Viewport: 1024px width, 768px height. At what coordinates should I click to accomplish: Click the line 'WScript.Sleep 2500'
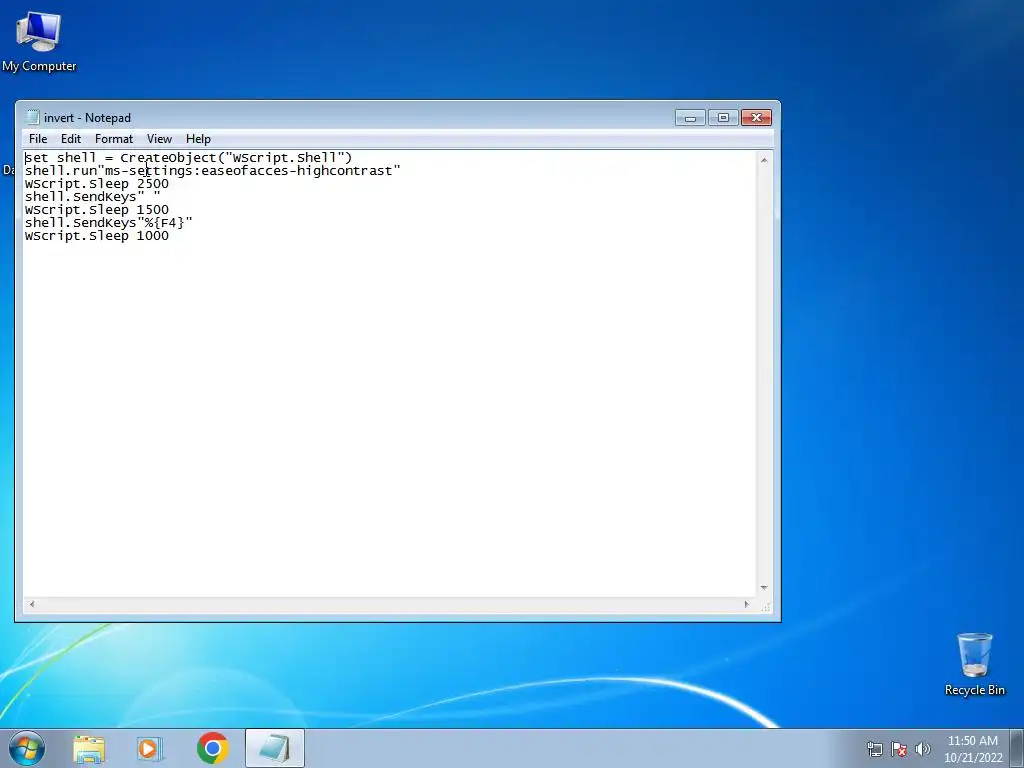[x=97, y=184]
